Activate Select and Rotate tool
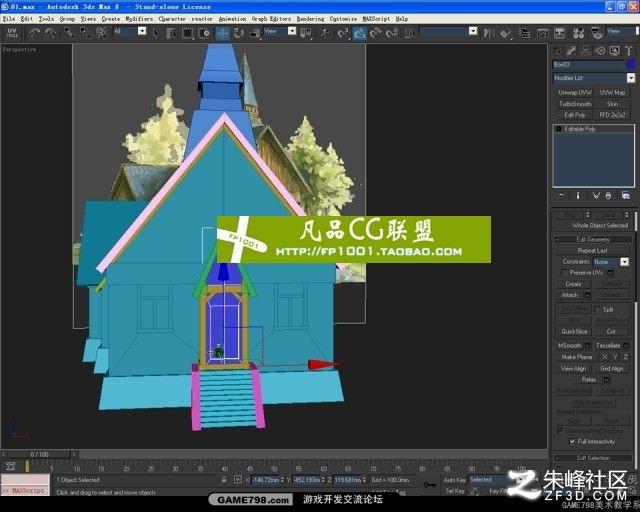 coord(238,33)
